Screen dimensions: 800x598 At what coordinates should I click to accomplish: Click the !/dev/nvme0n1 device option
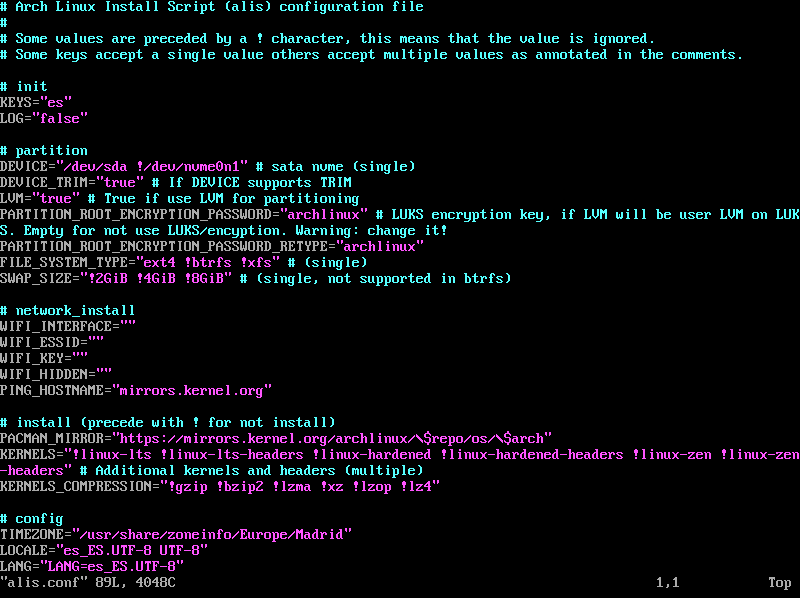pyautogui.click(x=188, y=166)
